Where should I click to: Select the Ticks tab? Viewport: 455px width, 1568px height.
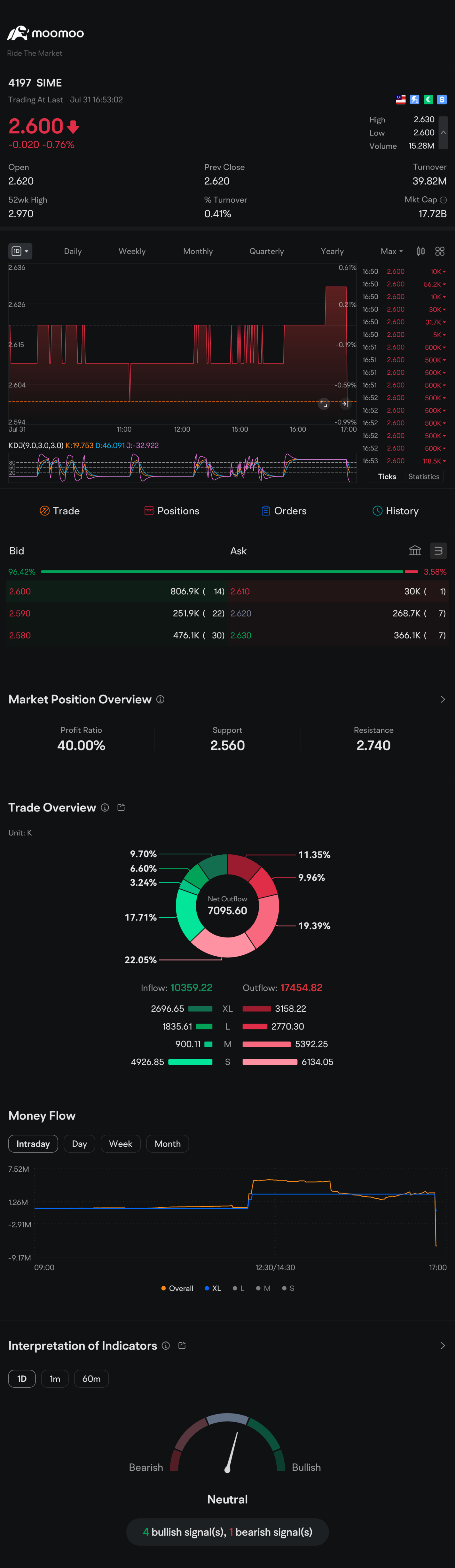pyautogui.click(x=387, y=477)
